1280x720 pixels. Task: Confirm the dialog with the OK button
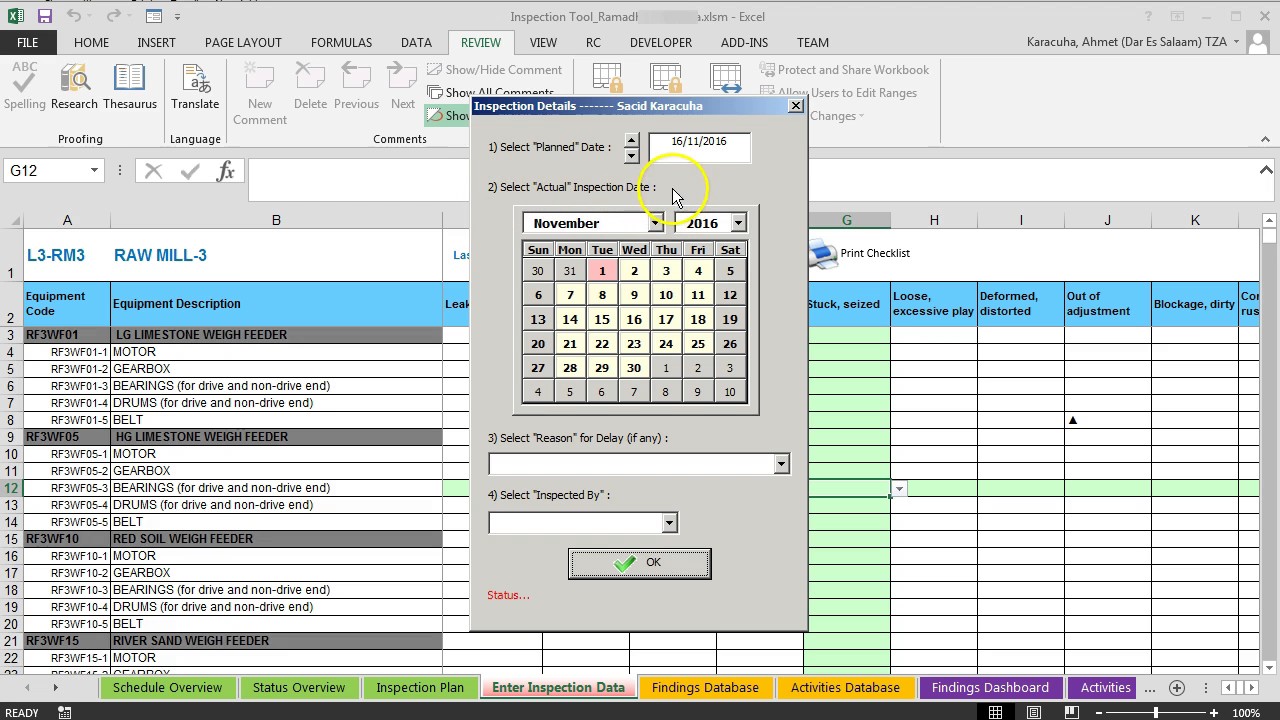pyautogui.click(x=640, y=563)
